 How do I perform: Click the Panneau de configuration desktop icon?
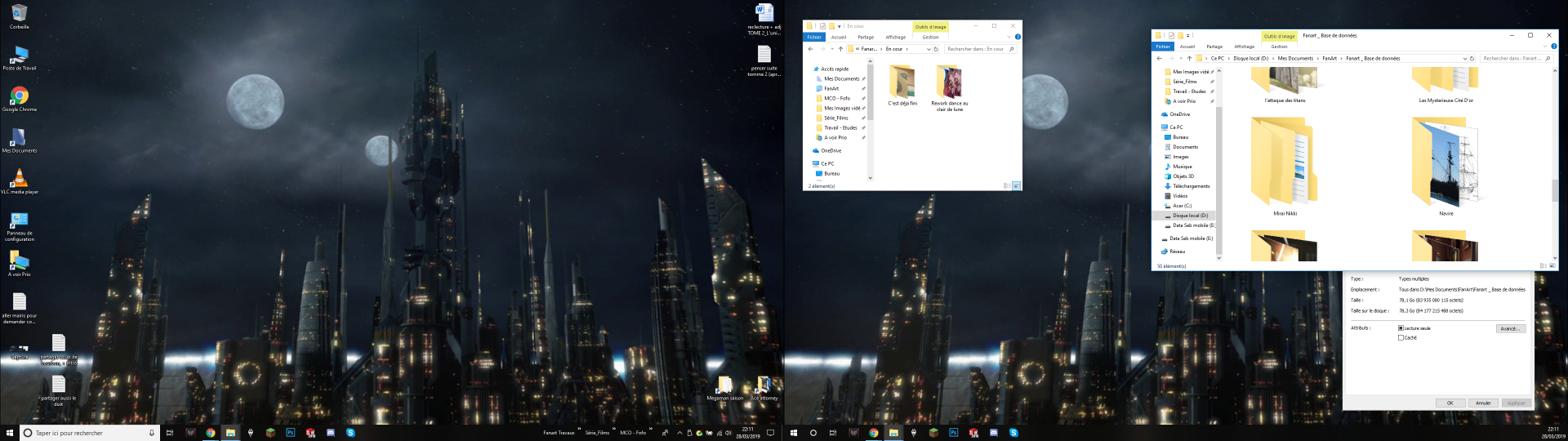pyautogui.click(x=20, y=220)
